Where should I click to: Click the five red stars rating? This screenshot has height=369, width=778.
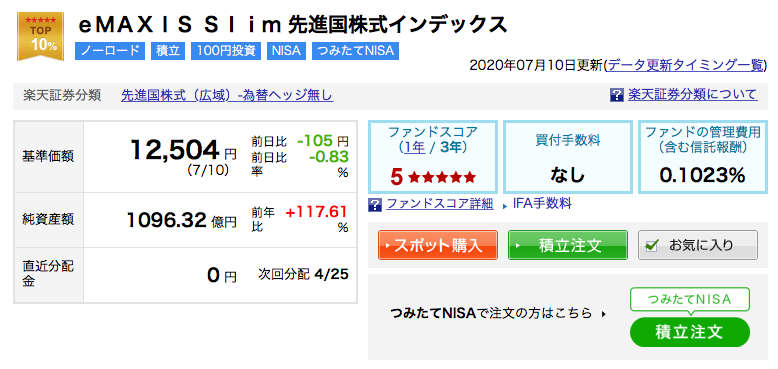tap(442, 177)
